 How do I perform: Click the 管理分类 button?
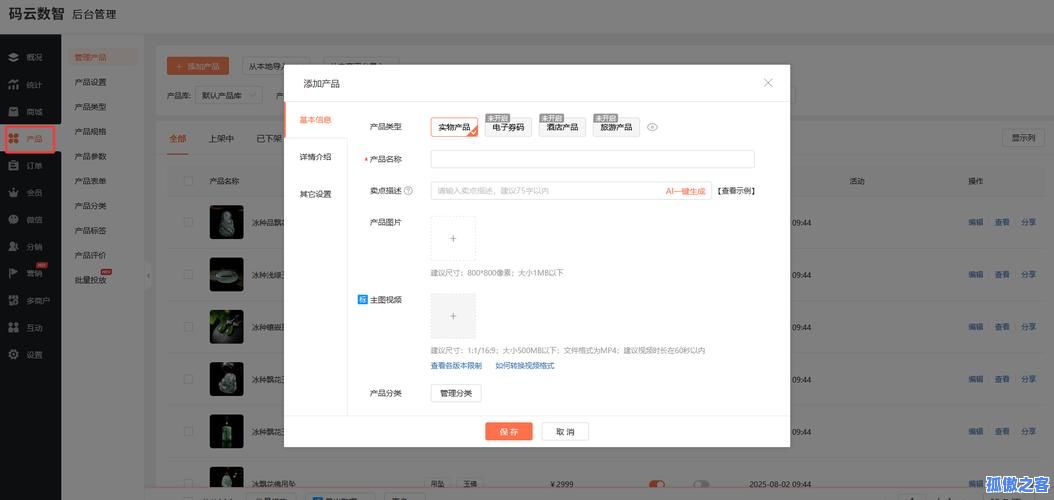[456, 393]
